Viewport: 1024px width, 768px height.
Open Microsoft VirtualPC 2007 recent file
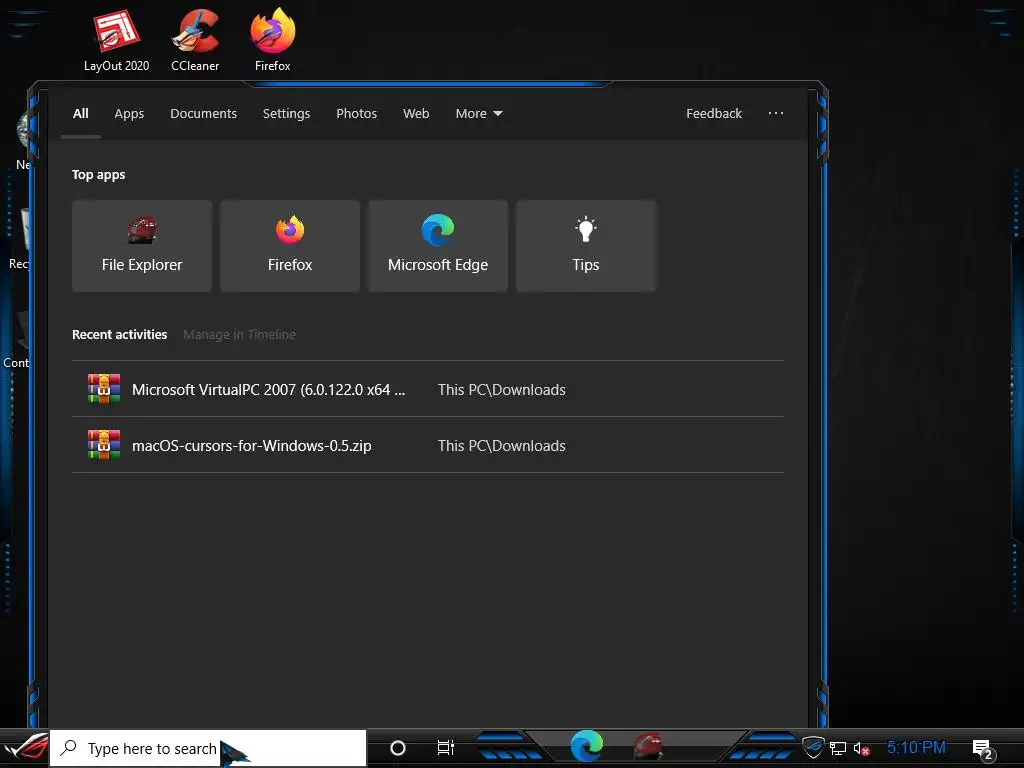pos(428,389)
